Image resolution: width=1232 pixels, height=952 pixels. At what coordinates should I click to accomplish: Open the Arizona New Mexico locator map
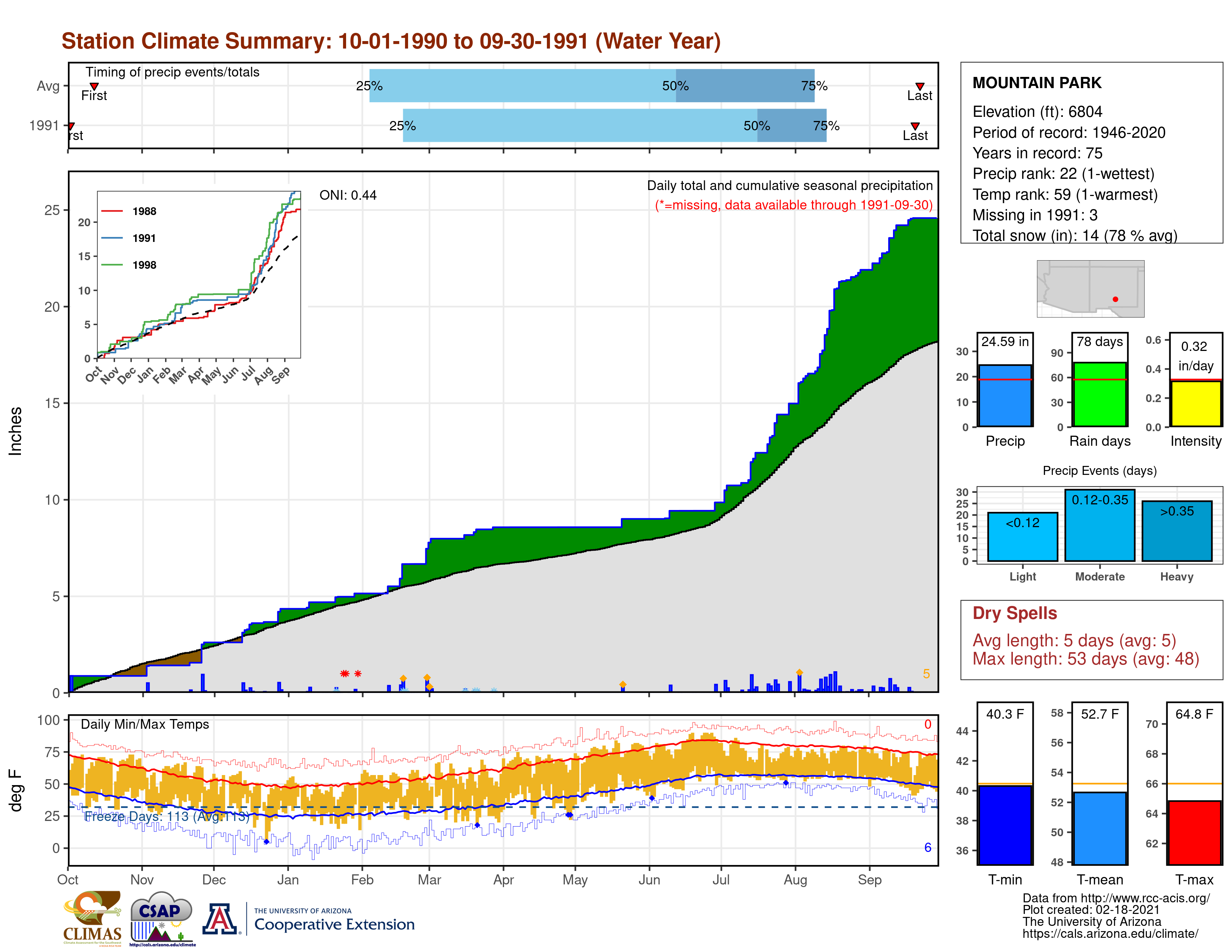tap(1091, 288)
